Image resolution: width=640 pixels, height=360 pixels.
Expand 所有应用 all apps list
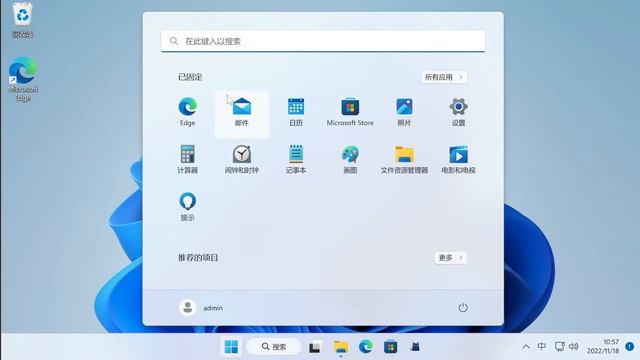point(444,77)
